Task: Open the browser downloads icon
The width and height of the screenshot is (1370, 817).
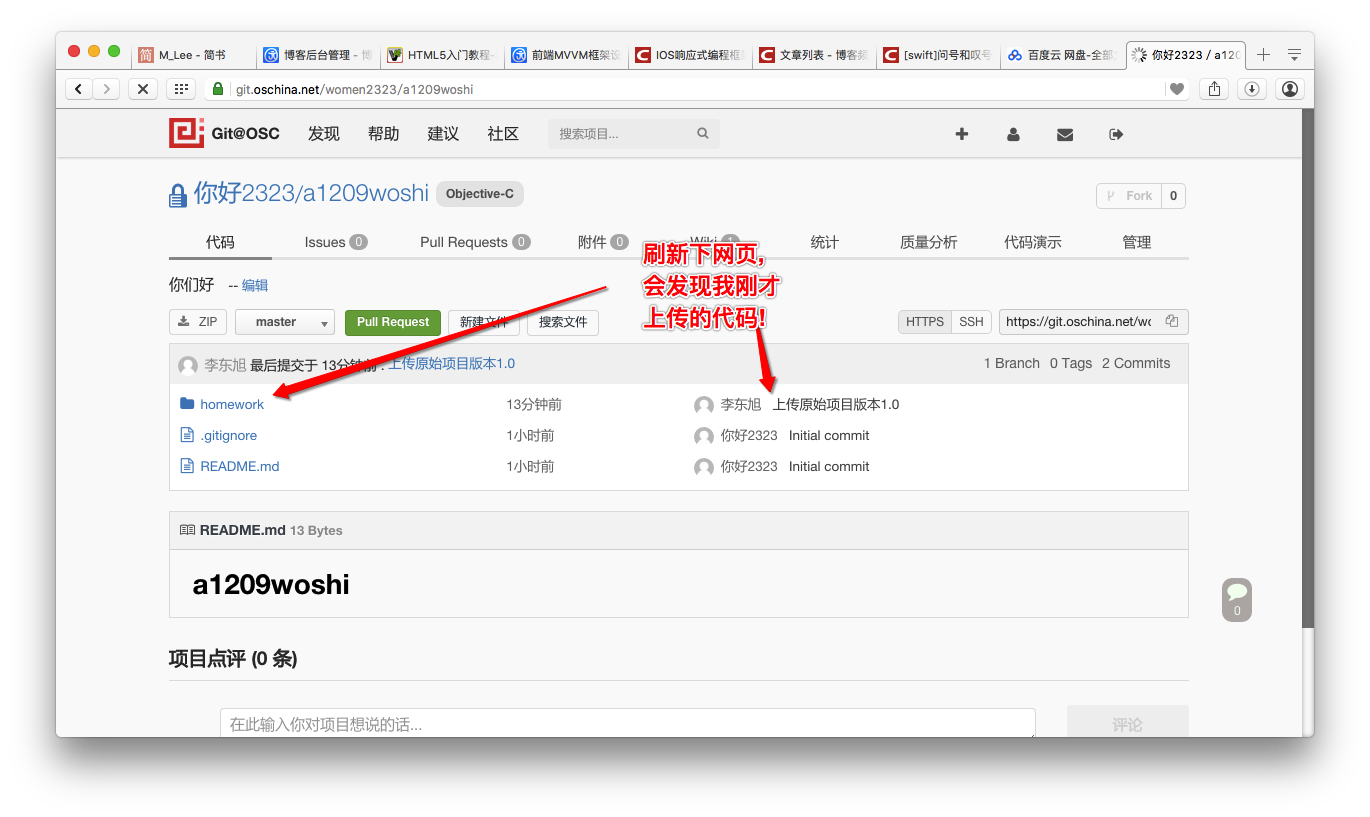Action: (x=1251, y=89)
